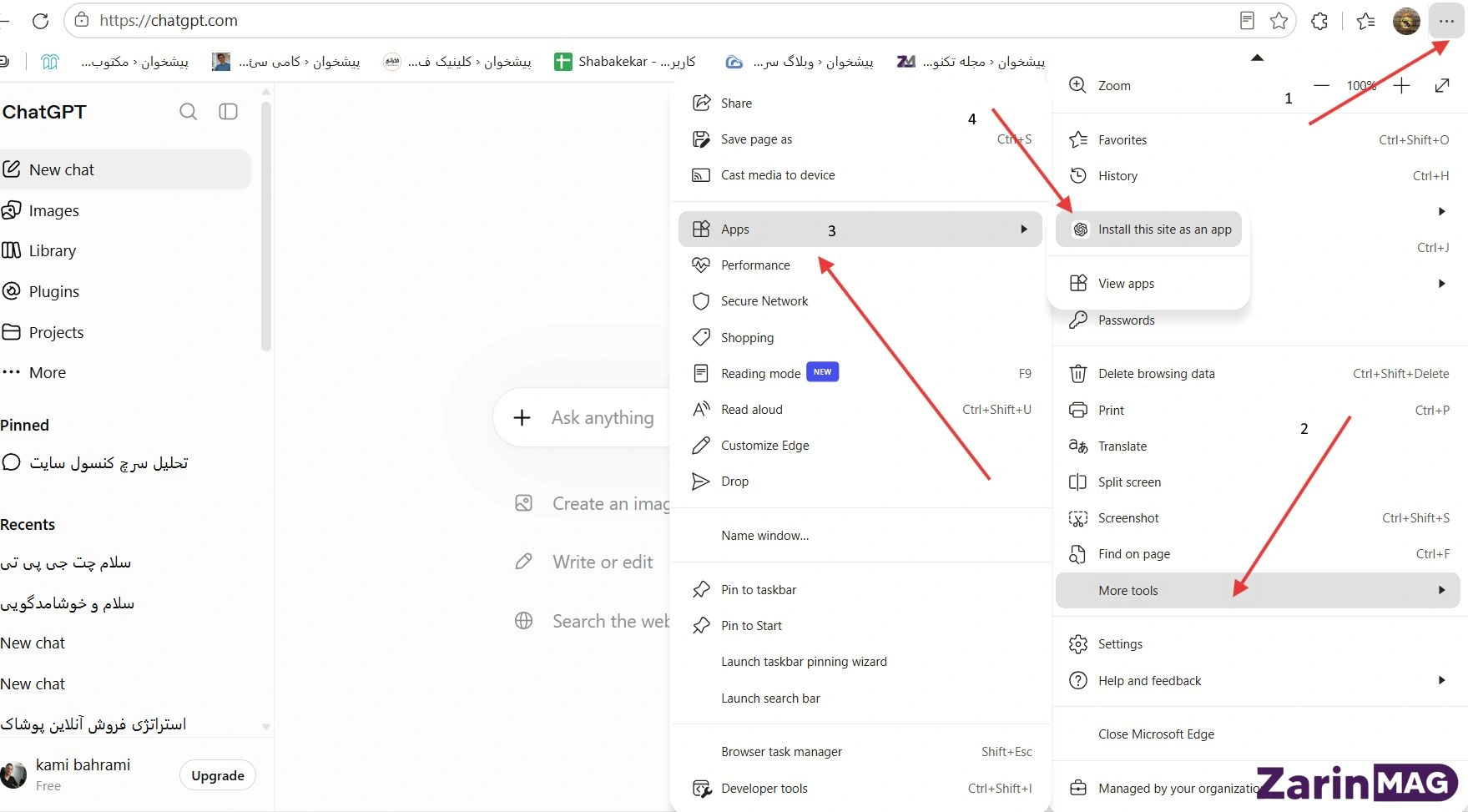
Task: Open the Edge Settings and more (…) menu
Action: coord(1446,21)
